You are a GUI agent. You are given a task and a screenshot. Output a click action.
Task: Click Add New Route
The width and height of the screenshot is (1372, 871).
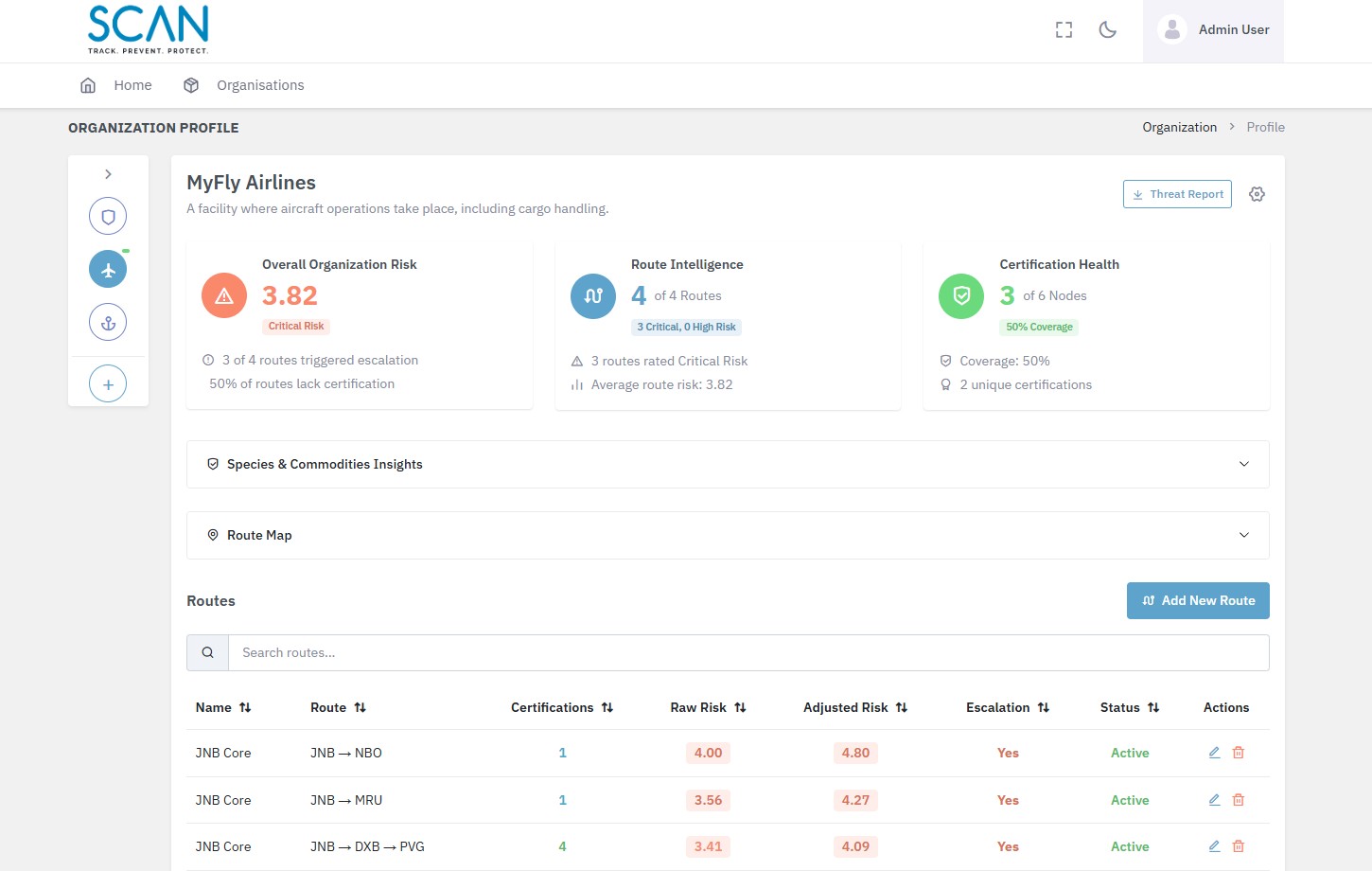tap(1198, 600)
